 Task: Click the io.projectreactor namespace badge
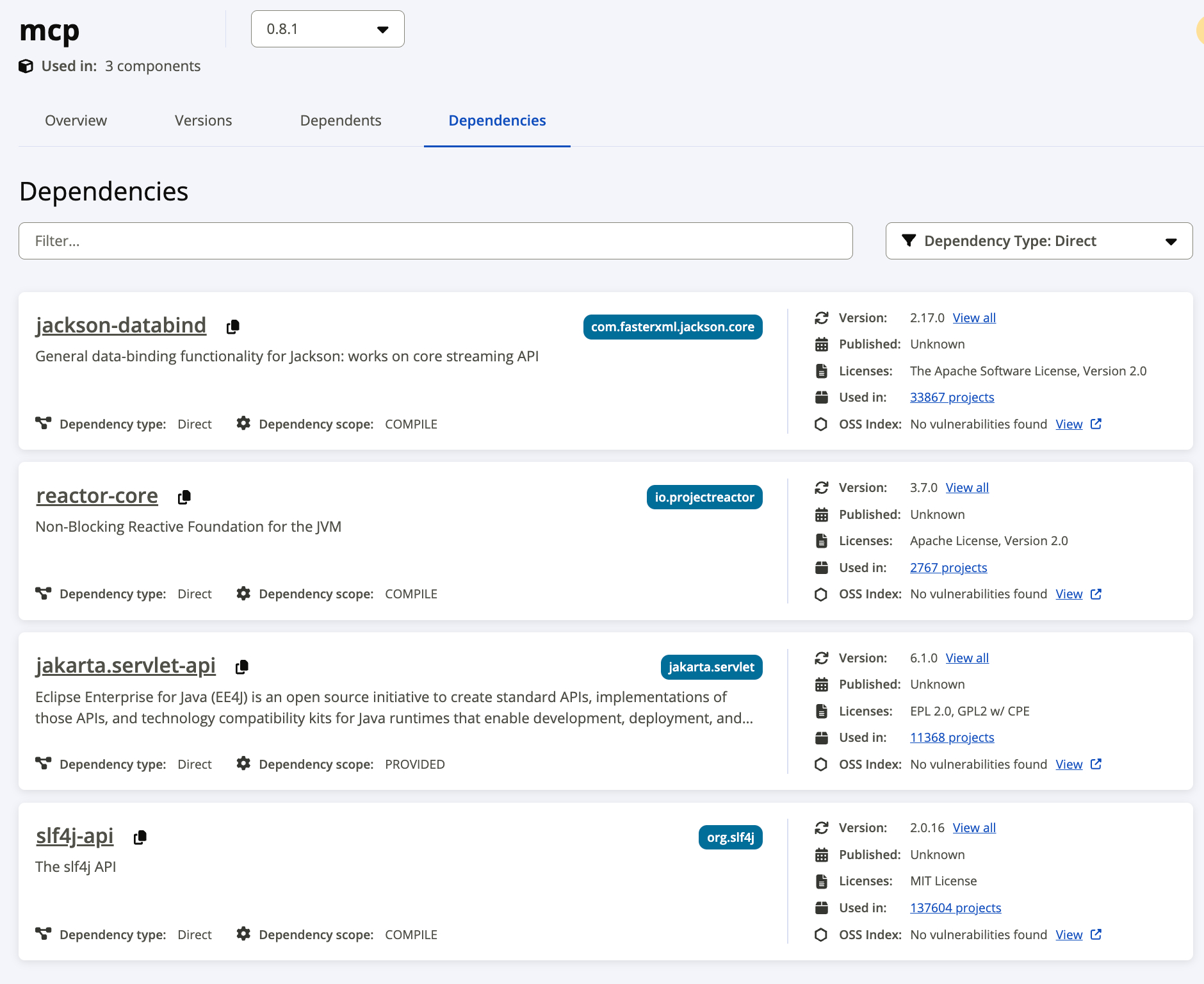pyautogui.click(x=704, y=497)
